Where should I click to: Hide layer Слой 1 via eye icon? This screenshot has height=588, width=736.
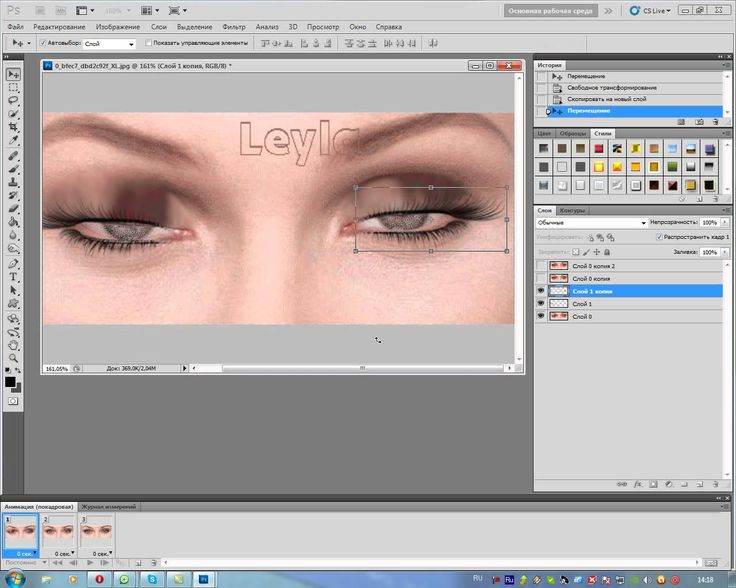pos(541,304)
